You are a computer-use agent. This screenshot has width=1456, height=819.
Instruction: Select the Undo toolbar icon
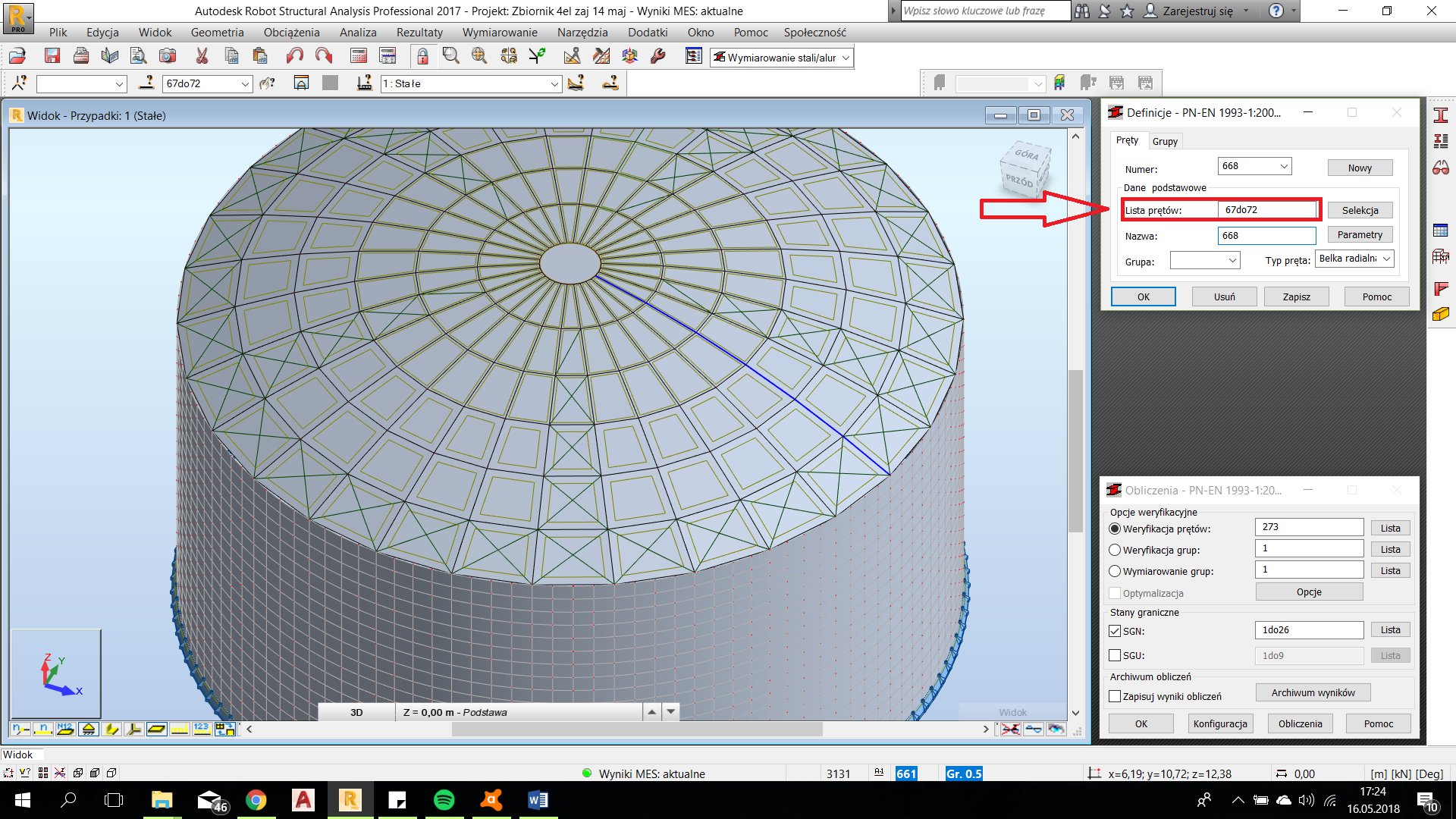tap(295, 55)
